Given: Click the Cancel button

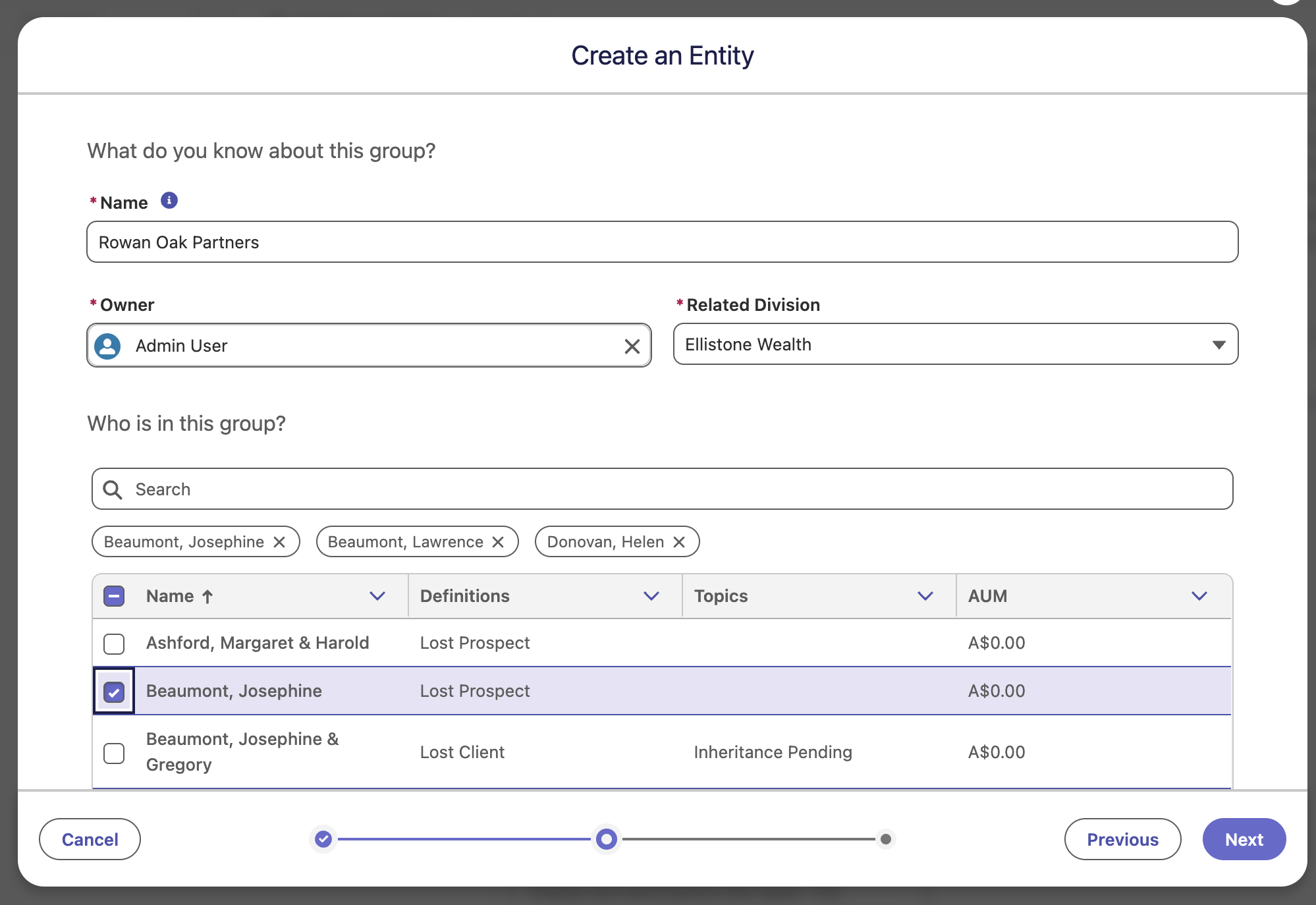Looking at the screenshot, I should click(90, 839).
